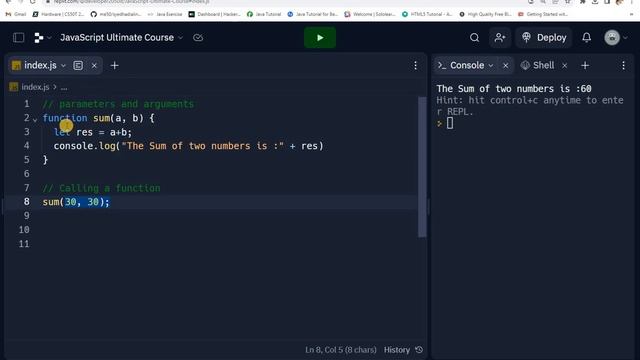Add a new pane tab beside Shell

pos(585,65)
